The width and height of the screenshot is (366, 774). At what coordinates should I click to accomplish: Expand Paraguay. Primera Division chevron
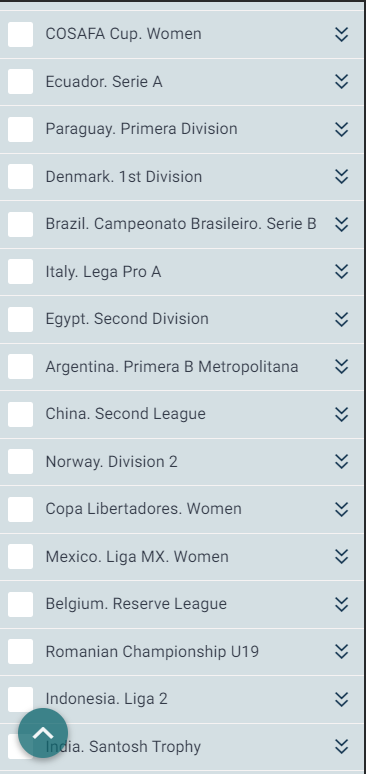click(341, 129)
